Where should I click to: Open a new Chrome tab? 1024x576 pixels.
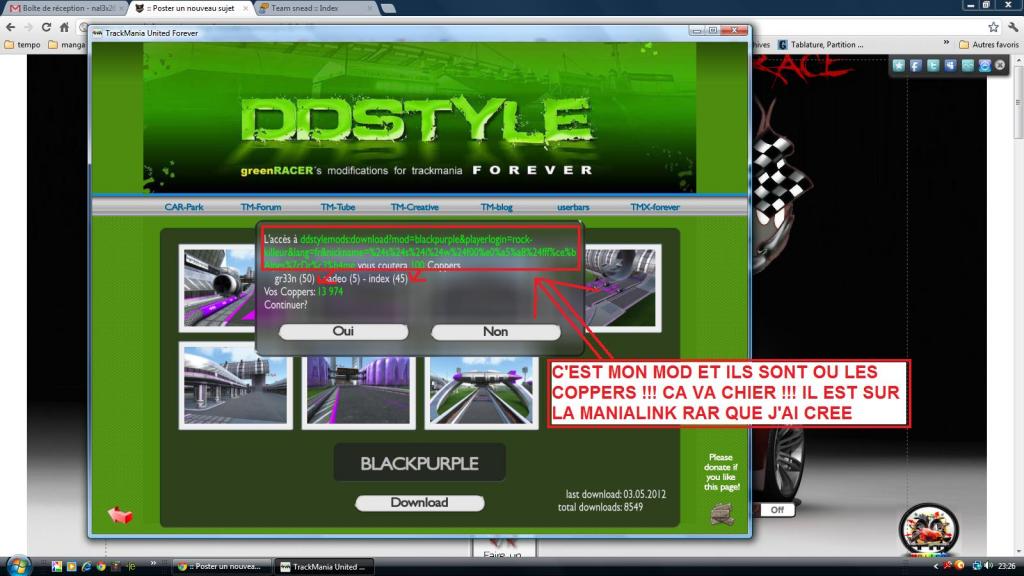(389, 8)
